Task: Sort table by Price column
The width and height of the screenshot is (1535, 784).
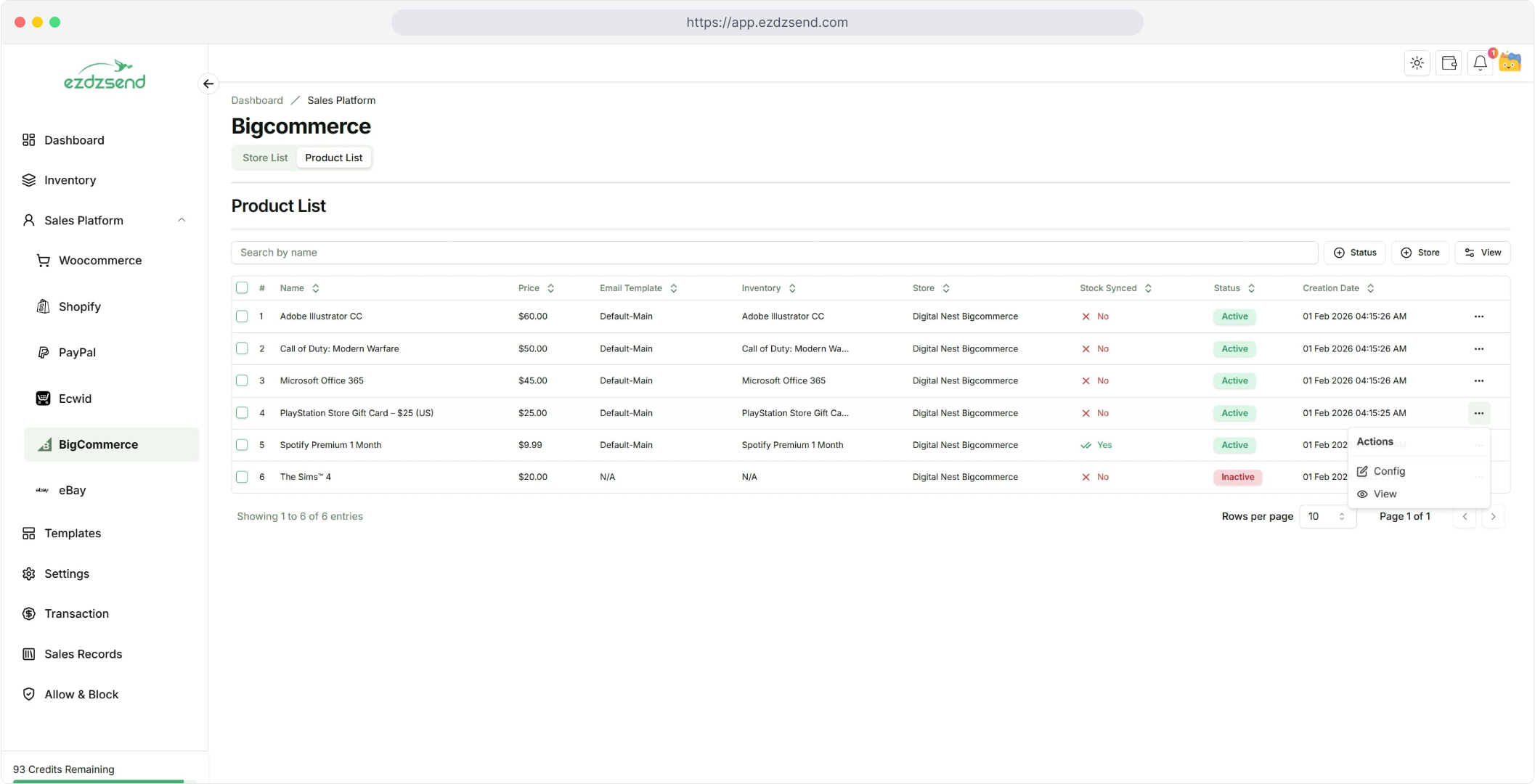Action: 536,288
